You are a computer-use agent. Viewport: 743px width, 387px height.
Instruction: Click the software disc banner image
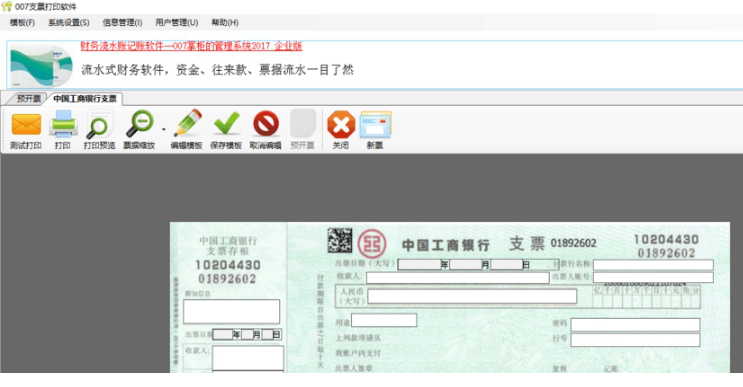42,65
